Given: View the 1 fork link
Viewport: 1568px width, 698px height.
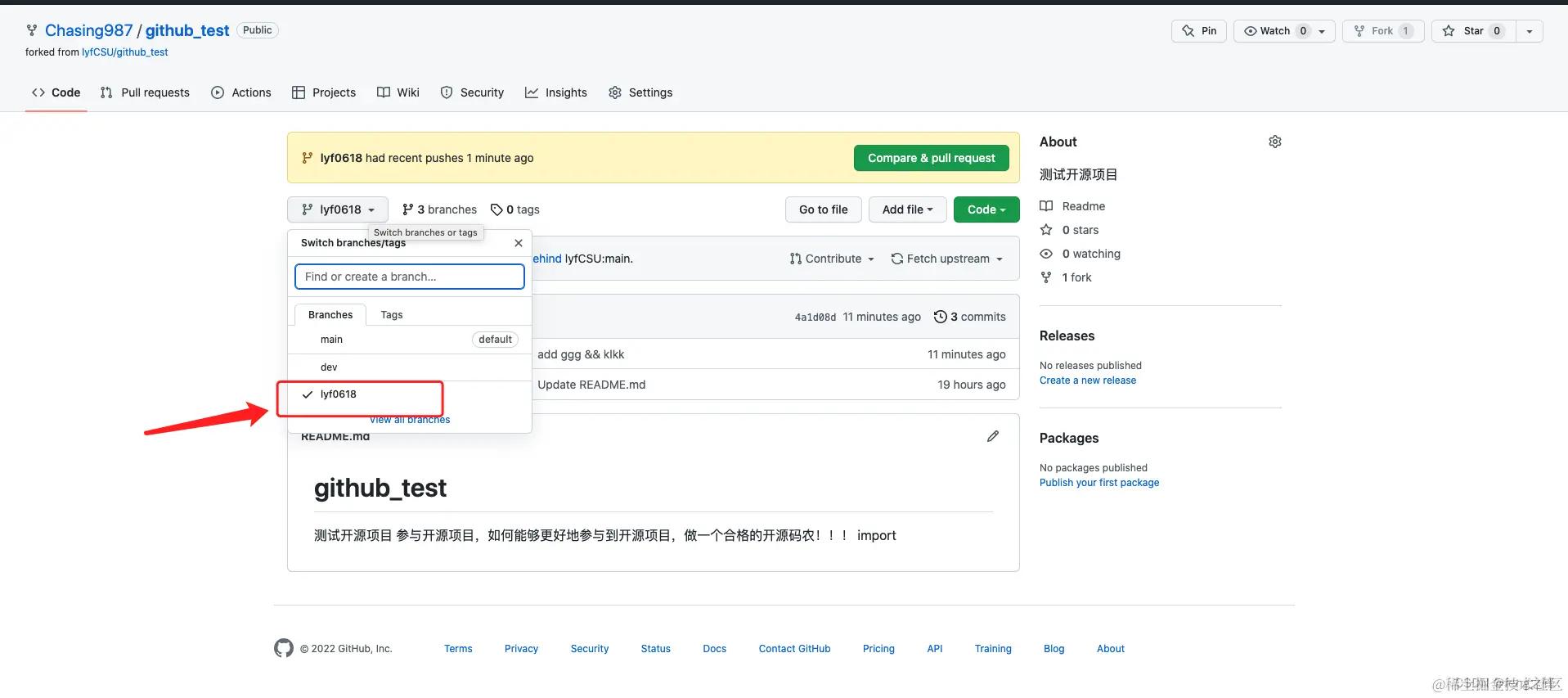Looking at the screenshot, I should 1066,277.
